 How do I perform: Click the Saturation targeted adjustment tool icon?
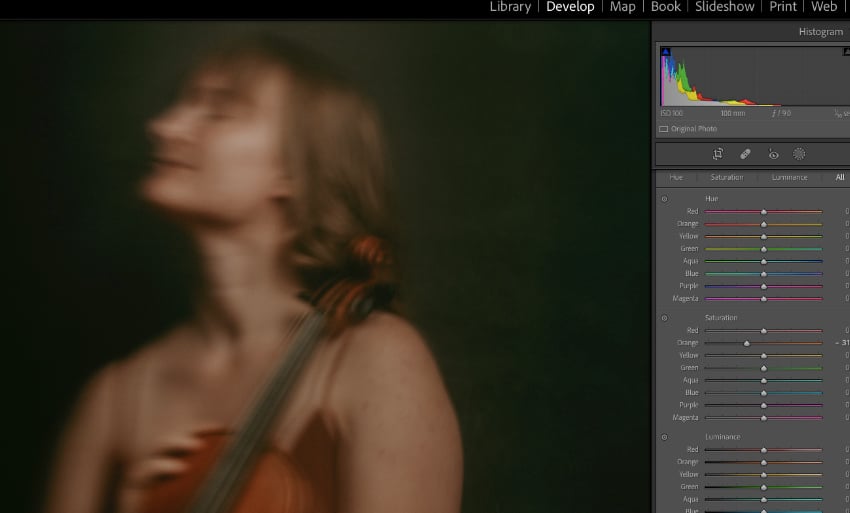pos(665,318)
